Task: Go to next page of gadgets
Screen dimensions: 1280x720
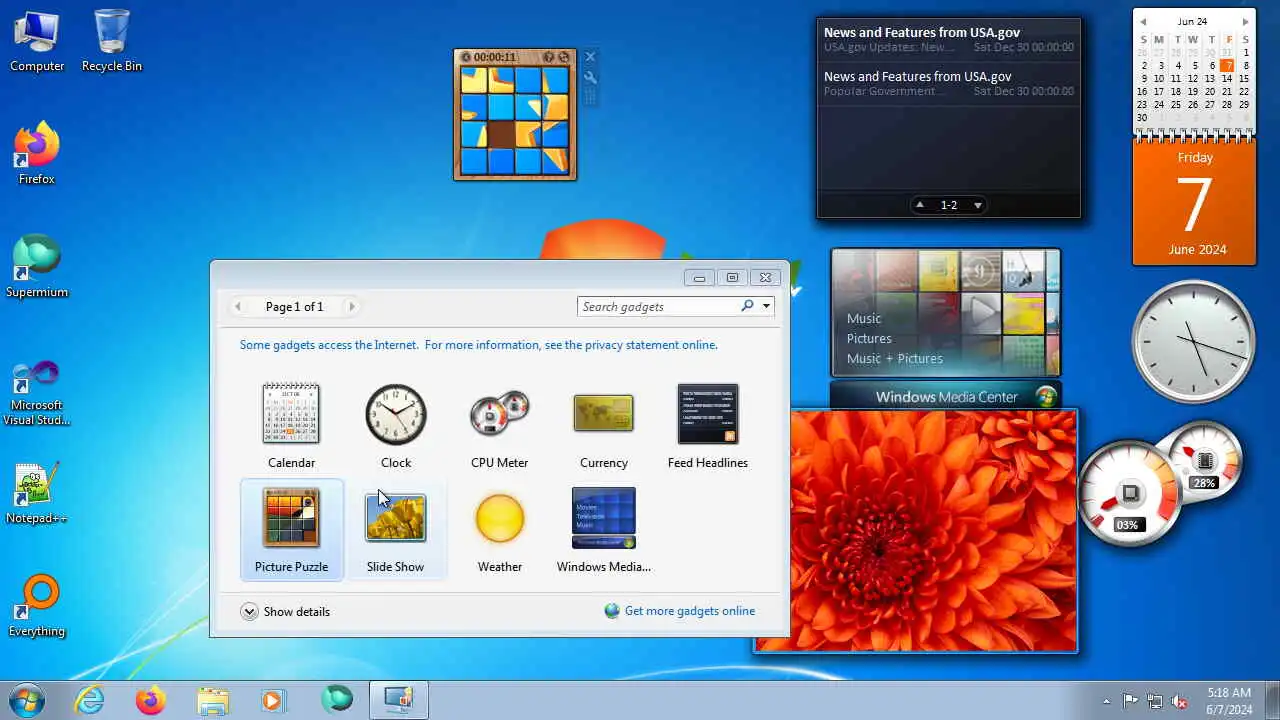Action: point(351,307)
